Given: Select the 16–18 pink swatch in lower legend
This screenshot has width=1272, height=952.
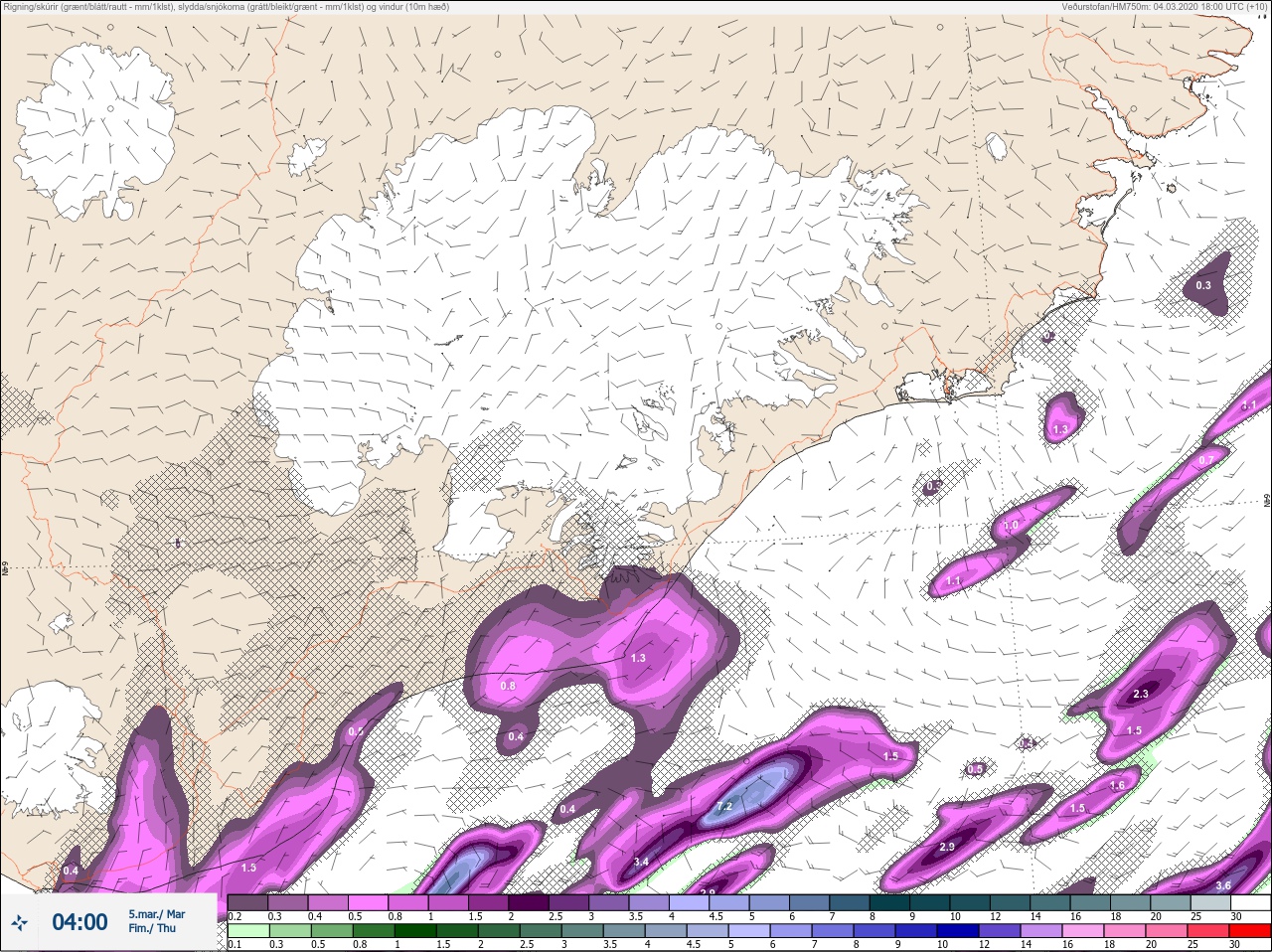Looking at the screenshot, I should pyautogui.click(x=1083, y=931).
